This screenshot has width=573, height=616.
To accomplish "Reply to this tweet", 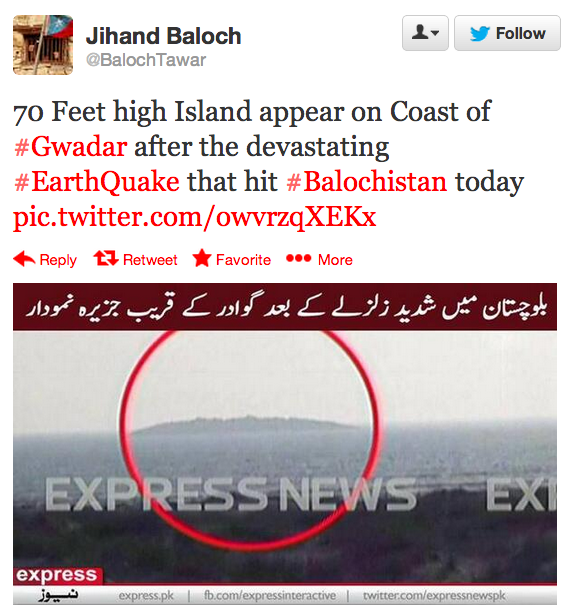I will [45, 260].
